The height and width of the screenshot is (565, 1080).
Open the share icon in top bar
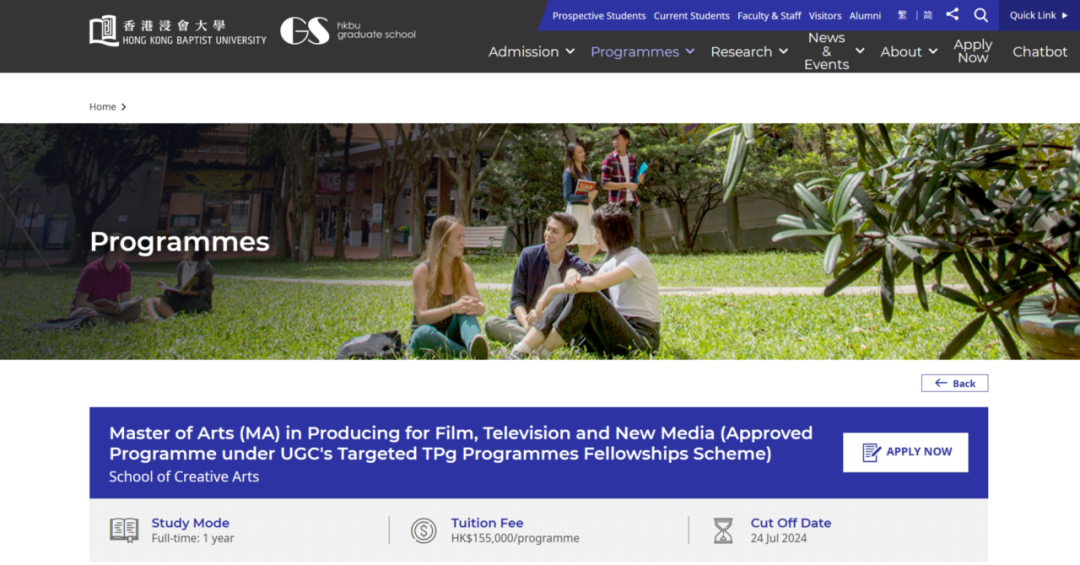tap(952, 14)
